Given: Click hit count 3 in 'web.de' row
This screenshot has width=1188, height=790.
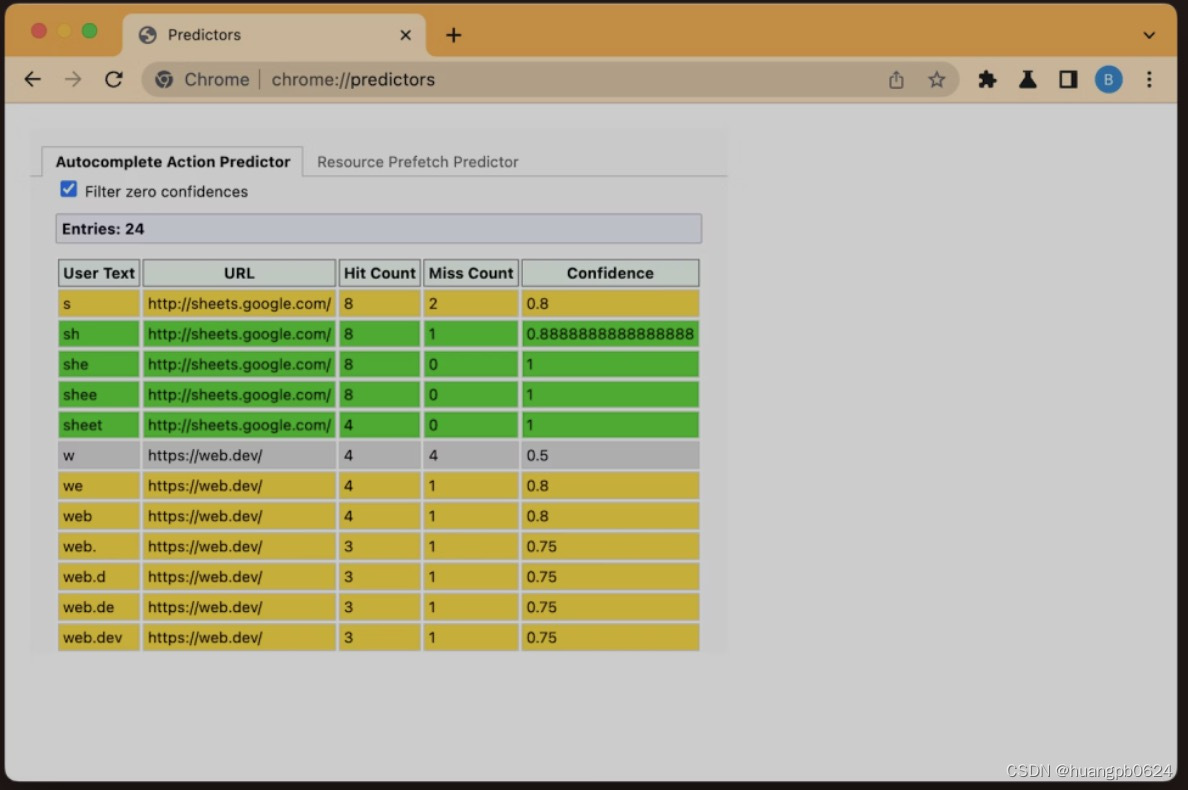Looking at the screenshot, I should (x=380, y=607).
